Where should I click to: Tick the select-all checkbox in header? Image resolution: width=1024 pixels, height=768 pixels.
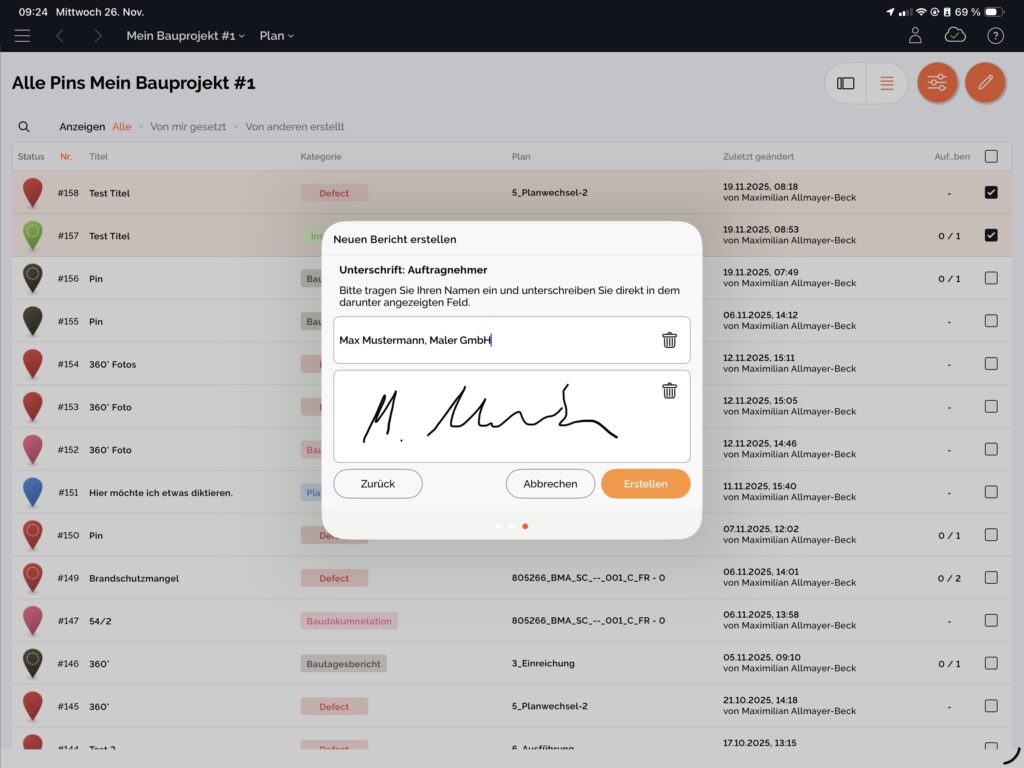click(x=991, y=156)
